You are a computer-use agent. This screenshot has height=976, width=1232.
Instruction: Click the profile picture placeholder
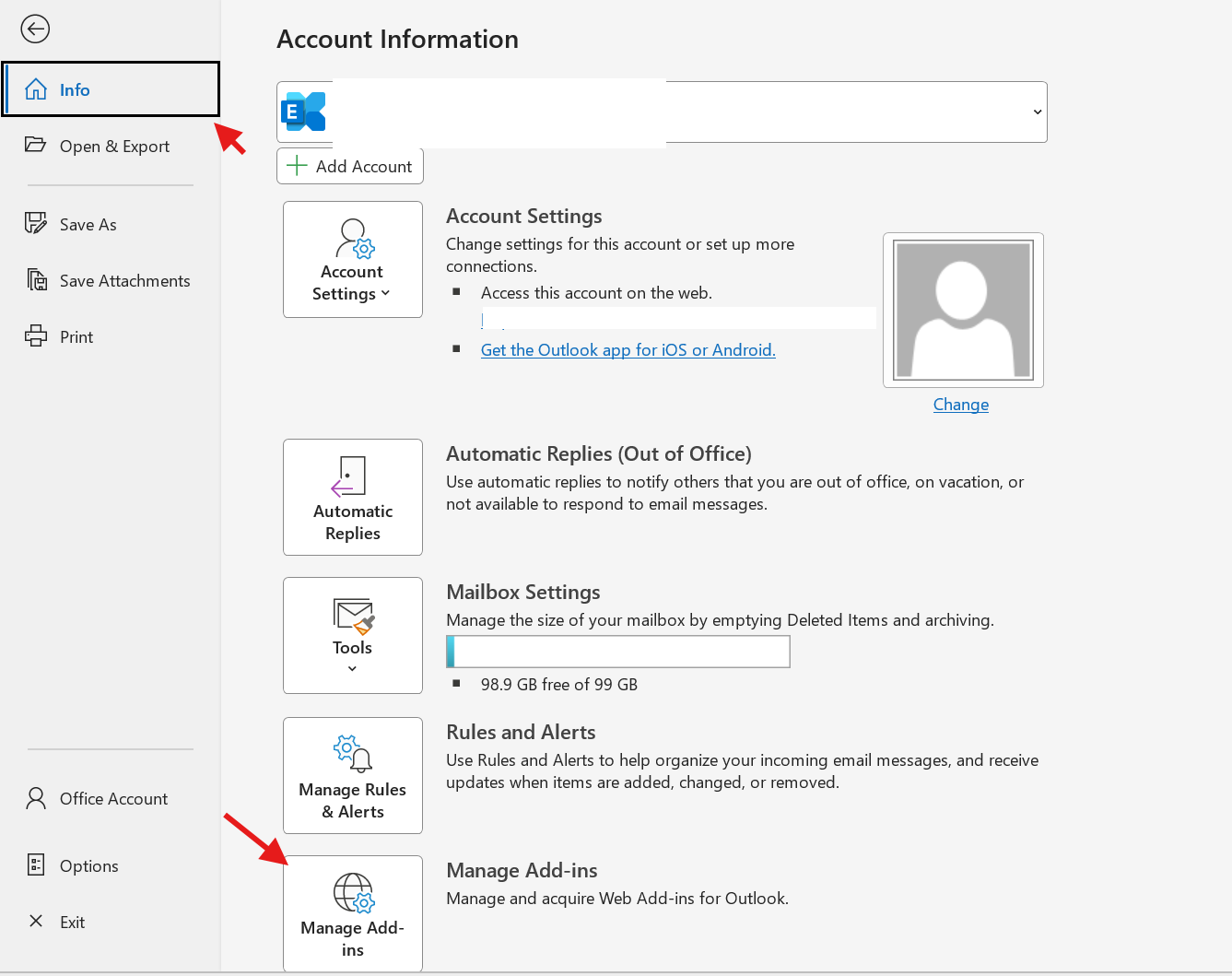coord(963,310)
